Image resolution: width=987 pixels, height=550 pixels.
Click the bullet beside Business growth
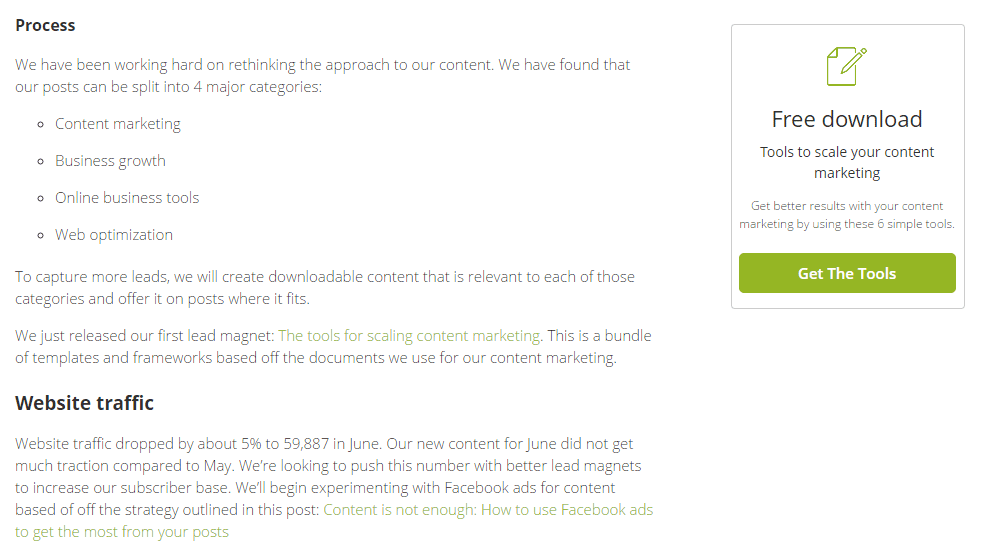coord(40,162)
